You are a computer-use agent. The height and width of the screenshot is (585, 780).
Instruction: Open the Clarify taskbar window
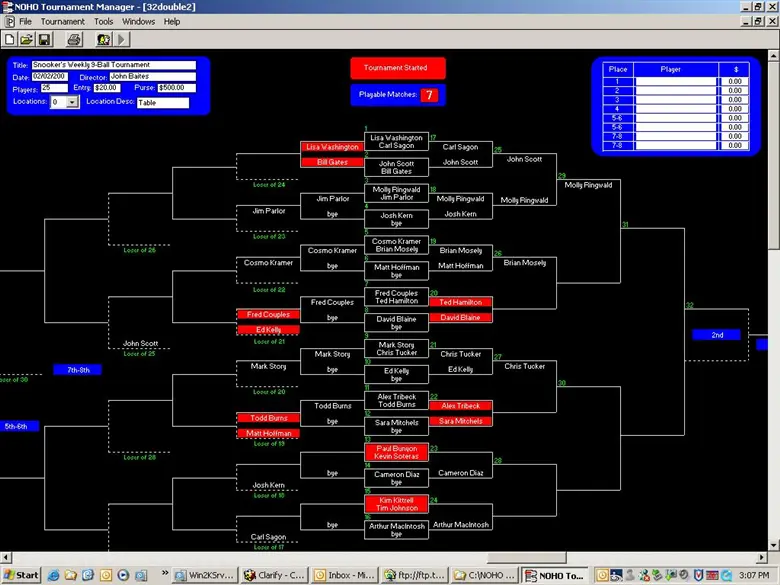pos(275,576)
